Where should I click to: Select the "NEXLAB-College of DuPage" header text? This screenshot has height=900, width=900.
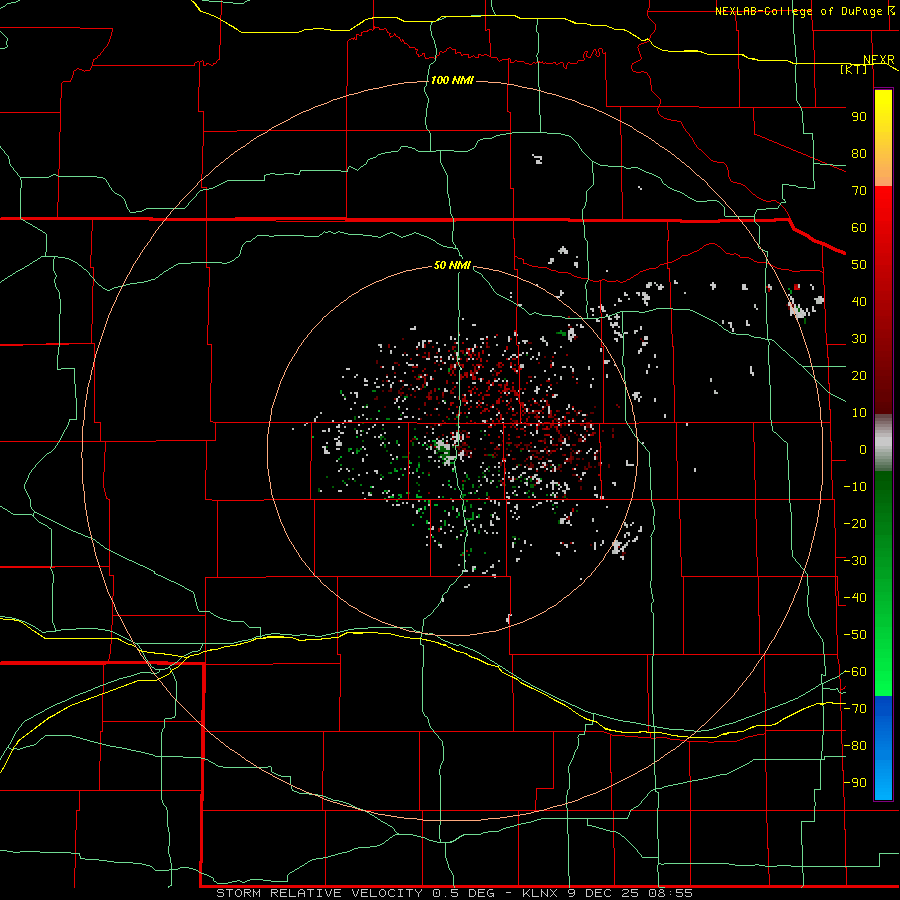coord(798,11)
